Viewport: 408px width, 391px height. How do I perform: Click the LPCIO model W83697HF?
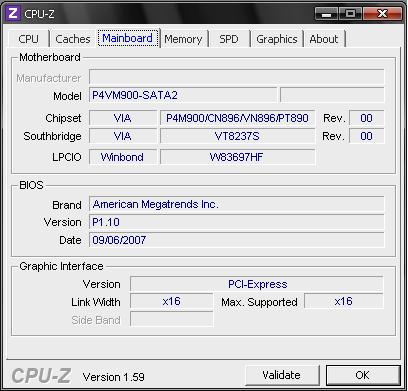(x=237, y=157)
